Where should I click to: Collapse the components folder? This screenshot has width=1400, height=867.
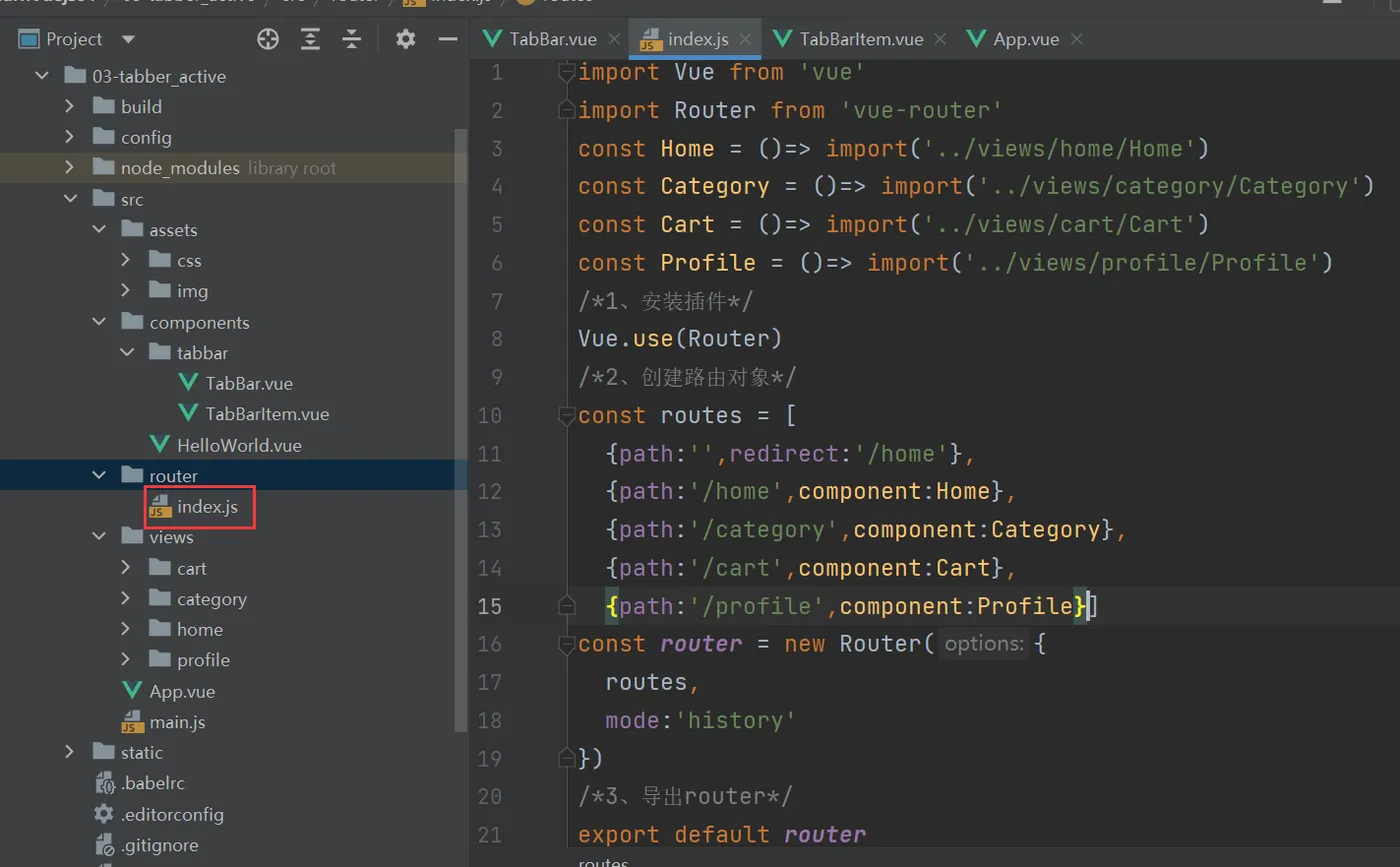pyautogui.click(x=98, y=322)
